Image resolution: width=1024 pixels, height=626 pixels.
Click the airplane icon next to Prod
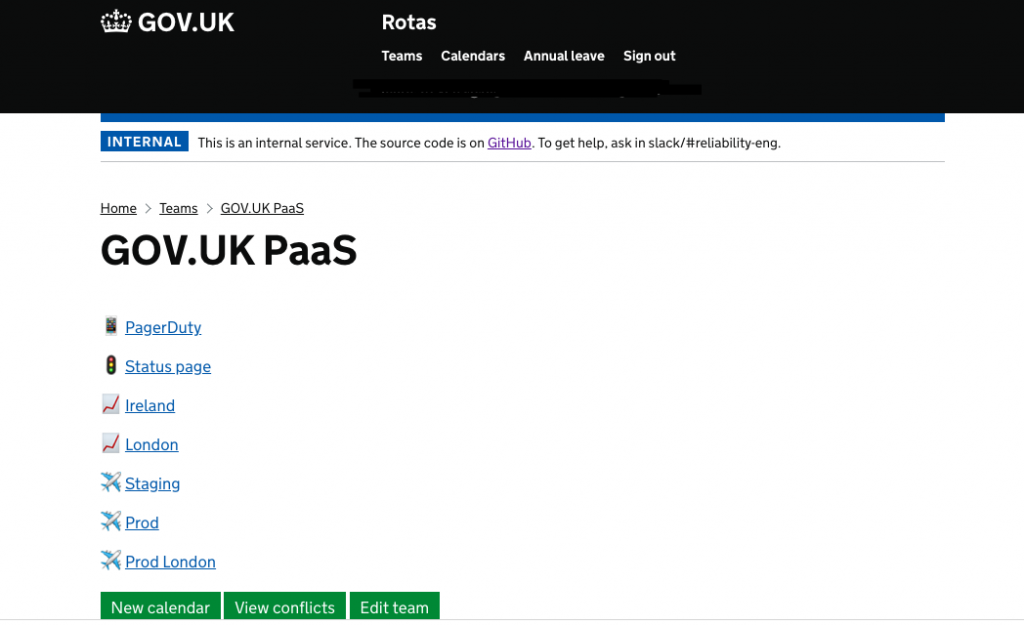tap(110, 522)
